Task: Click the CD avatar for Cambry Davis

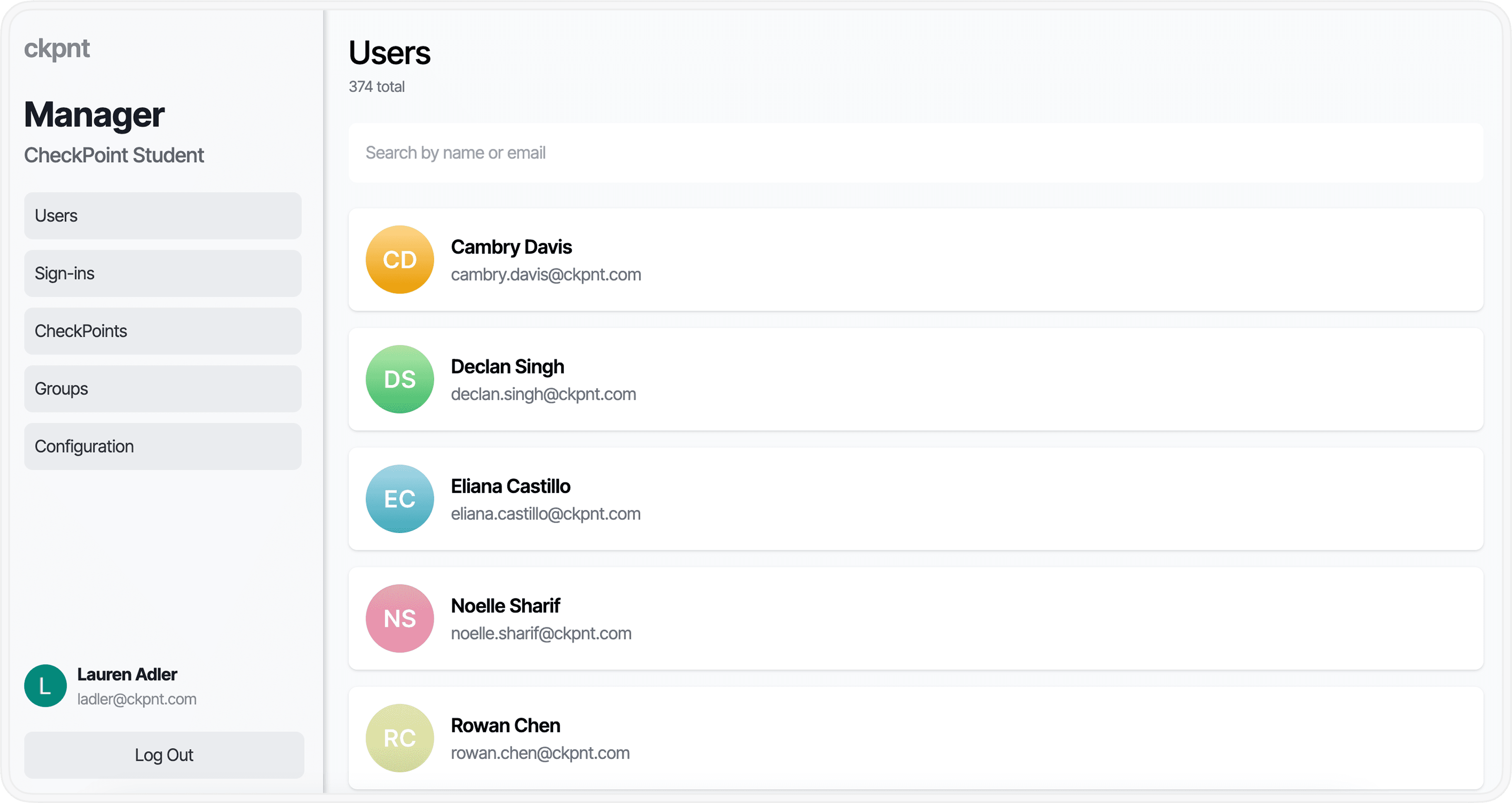Action: [x=400, y=260]
